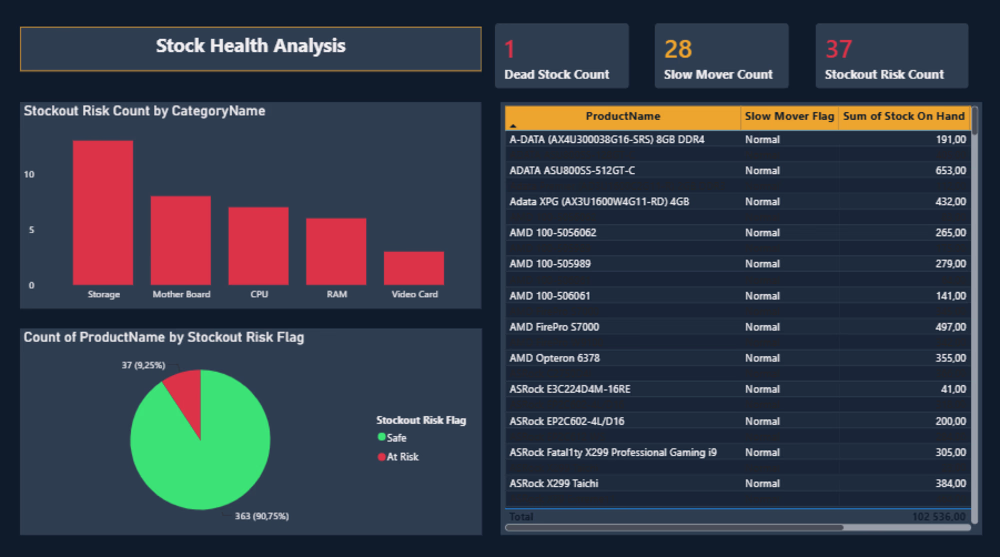Select 'ASRock Fatal1ty X299 Professional Gaming i9'
The width and height of the screenshot is (1000, 557).
[x=613, y=452]
